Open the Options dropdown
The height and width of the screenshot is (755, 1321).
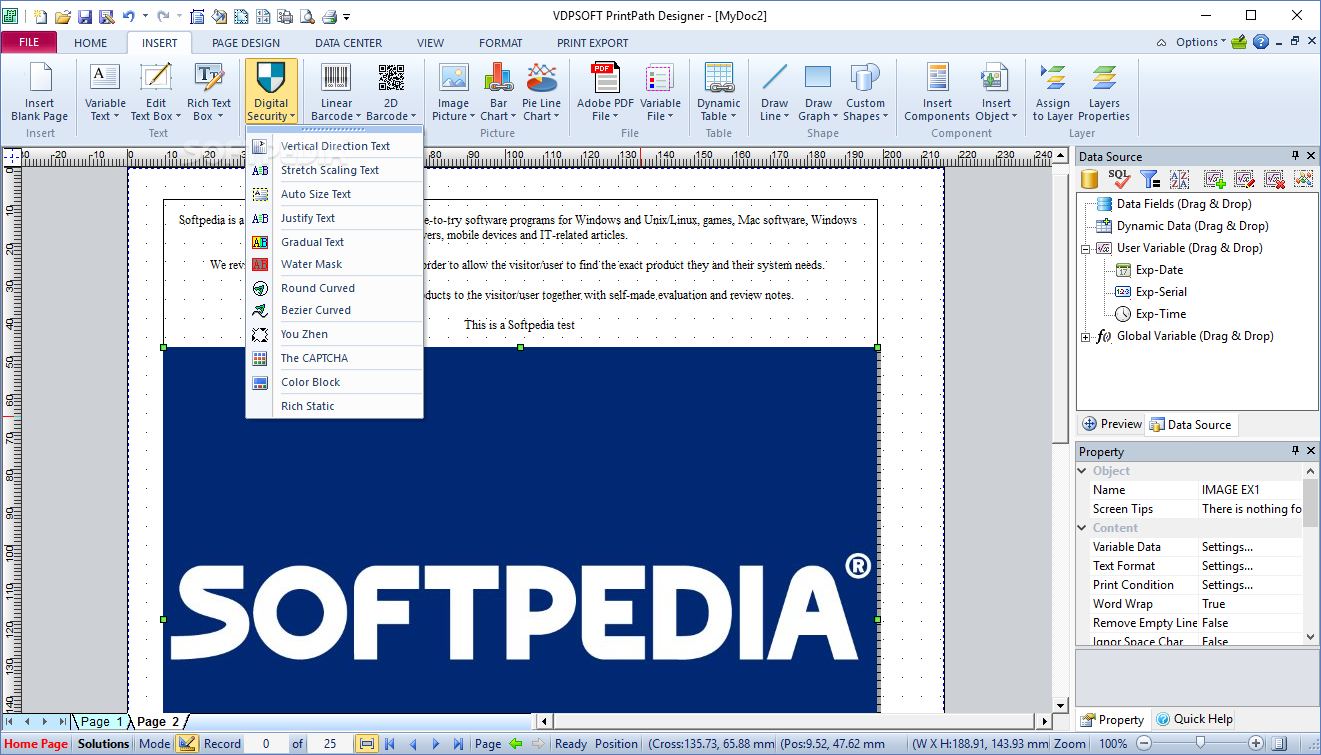(x=1200, y=42)
